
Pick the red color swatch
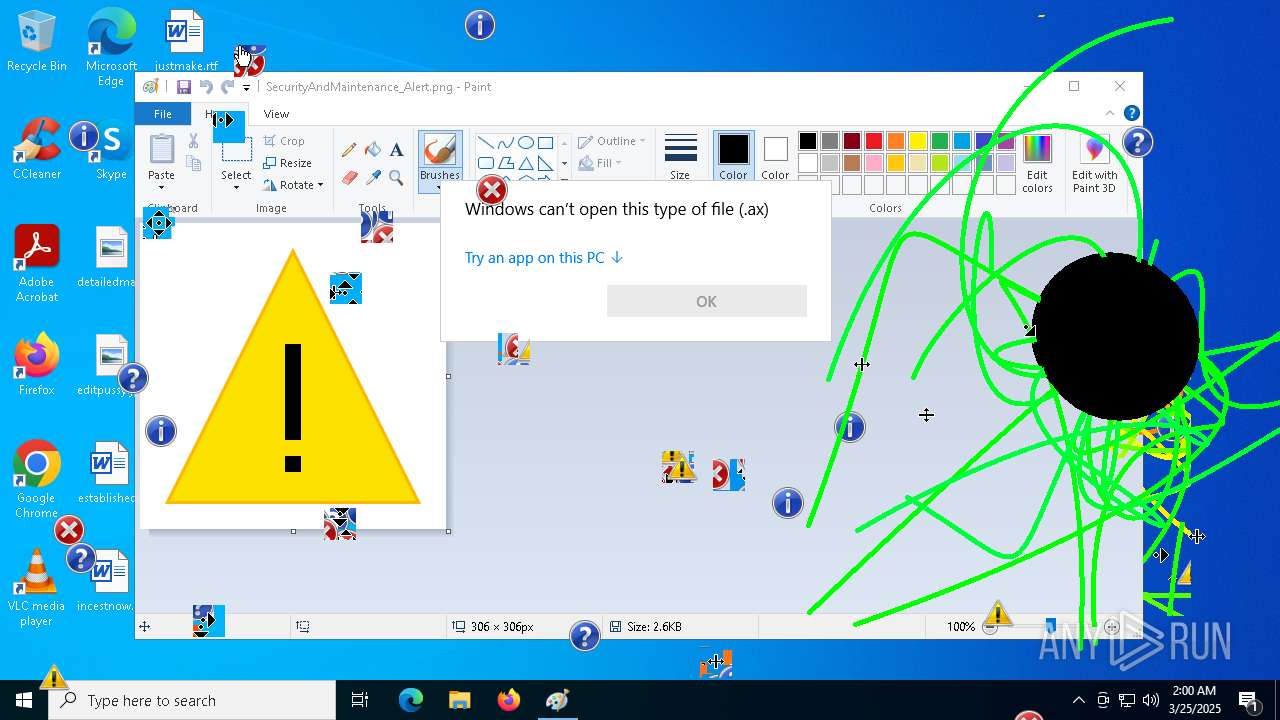(x=874, y=141)
